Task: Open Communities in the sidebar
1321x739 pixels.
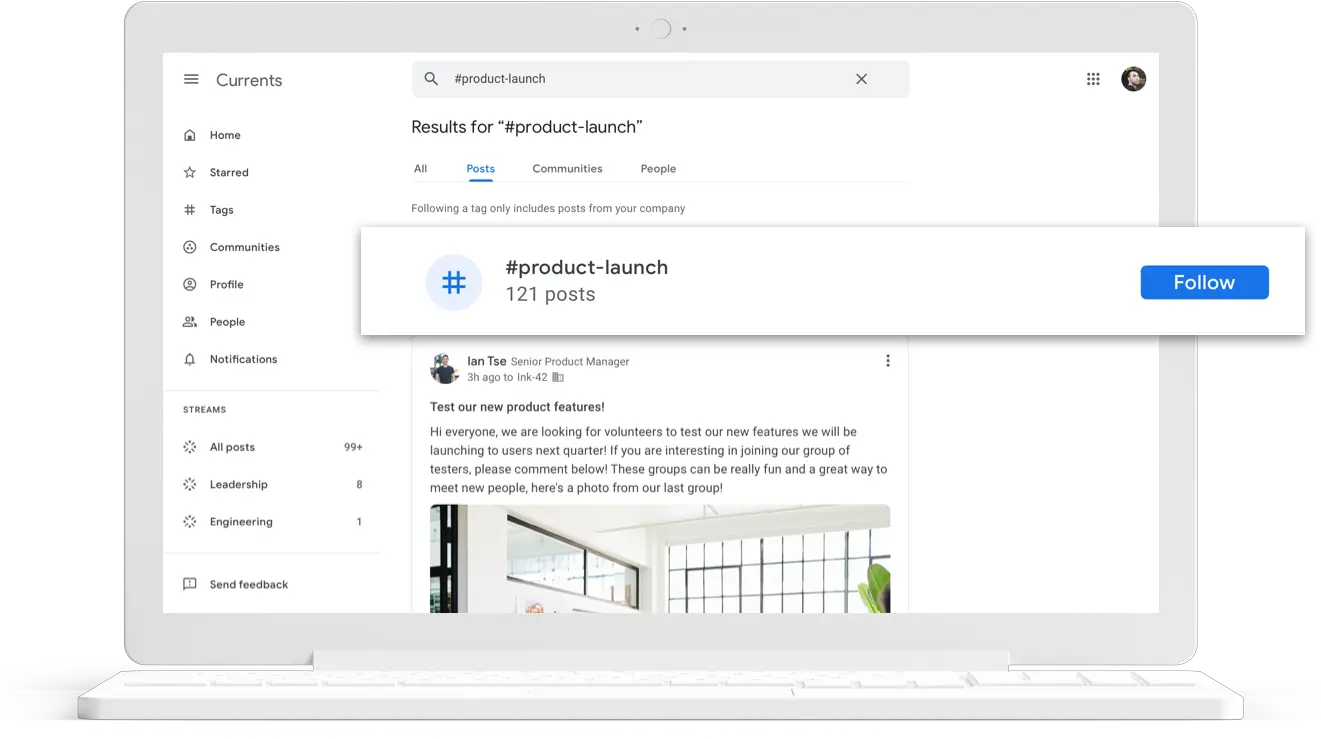Action: tap(244, 247)
